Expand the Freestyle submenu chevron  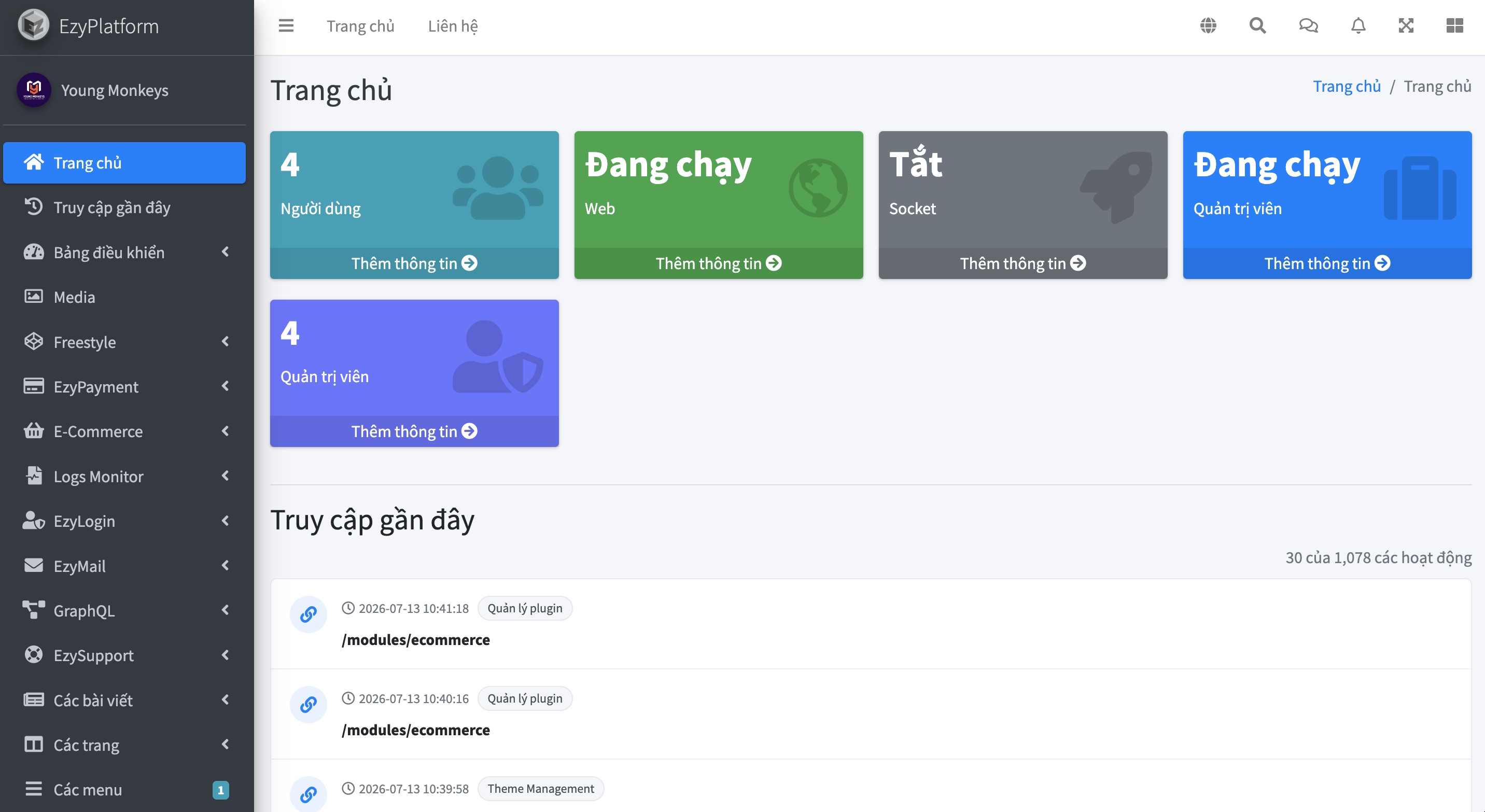tap(226, 341)
